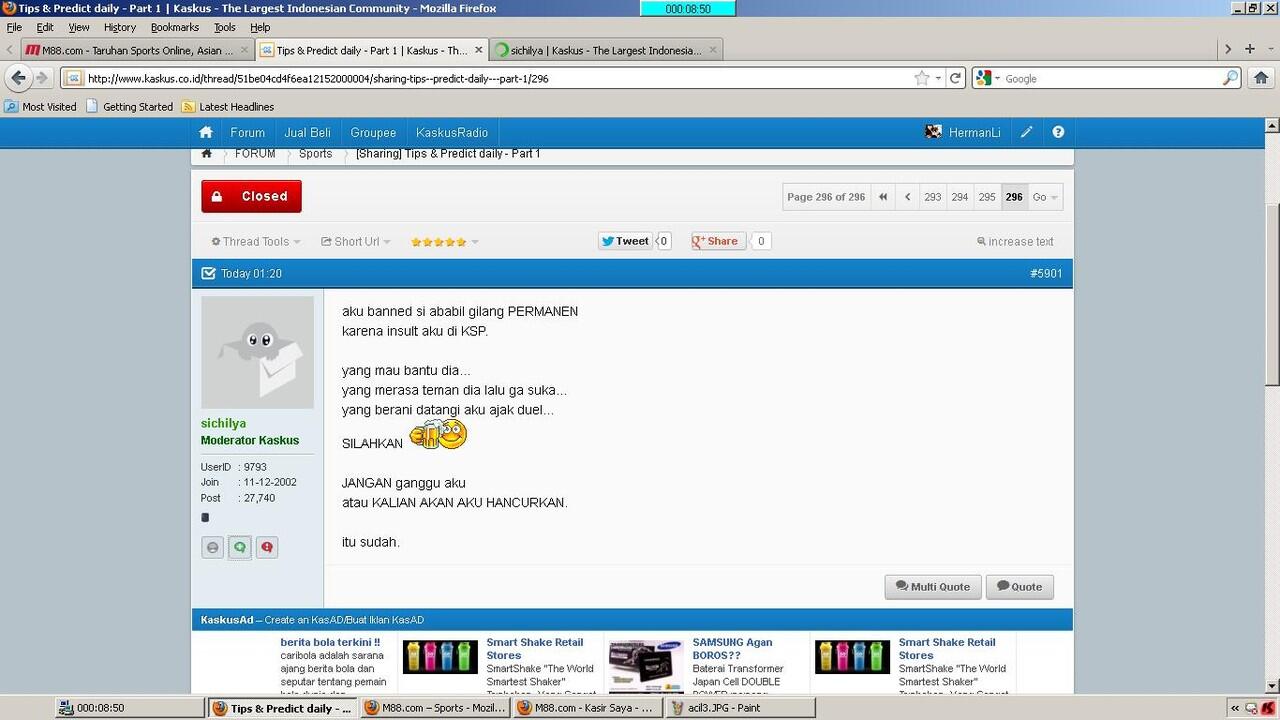Switch to the sichilya Kaskus tab
This screenshot has height=720, width=1280.
point(605,50)
